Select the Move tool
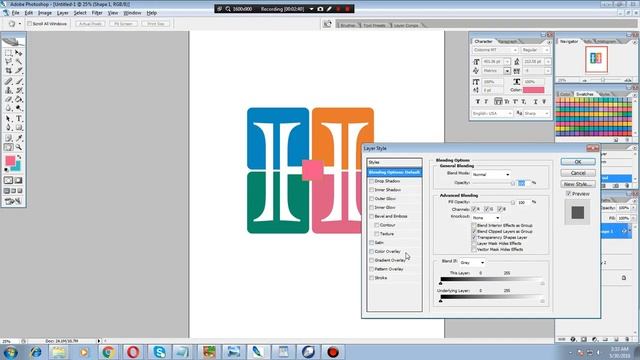The width and height of the screenshot is (640, 360). pos(19,53)
